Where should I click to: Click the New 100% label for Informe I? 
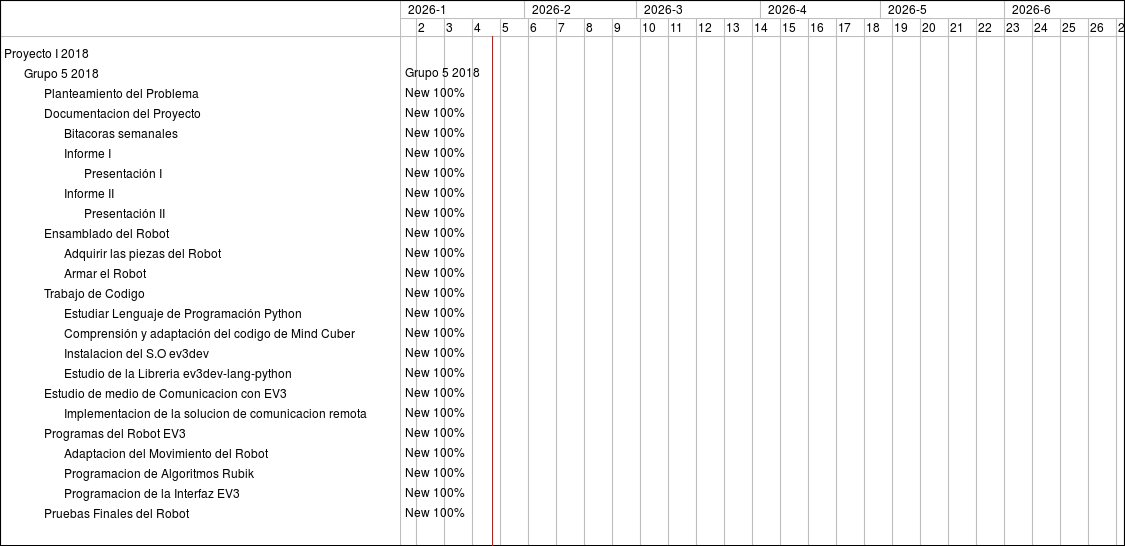point(434,153)
